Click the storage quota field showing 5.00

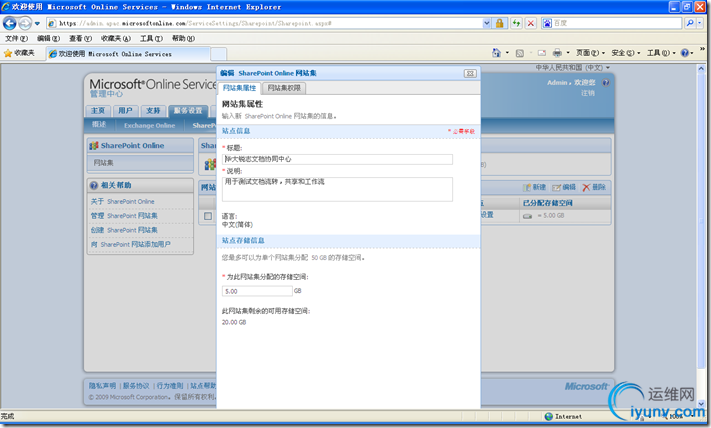[x=257, y=291]
